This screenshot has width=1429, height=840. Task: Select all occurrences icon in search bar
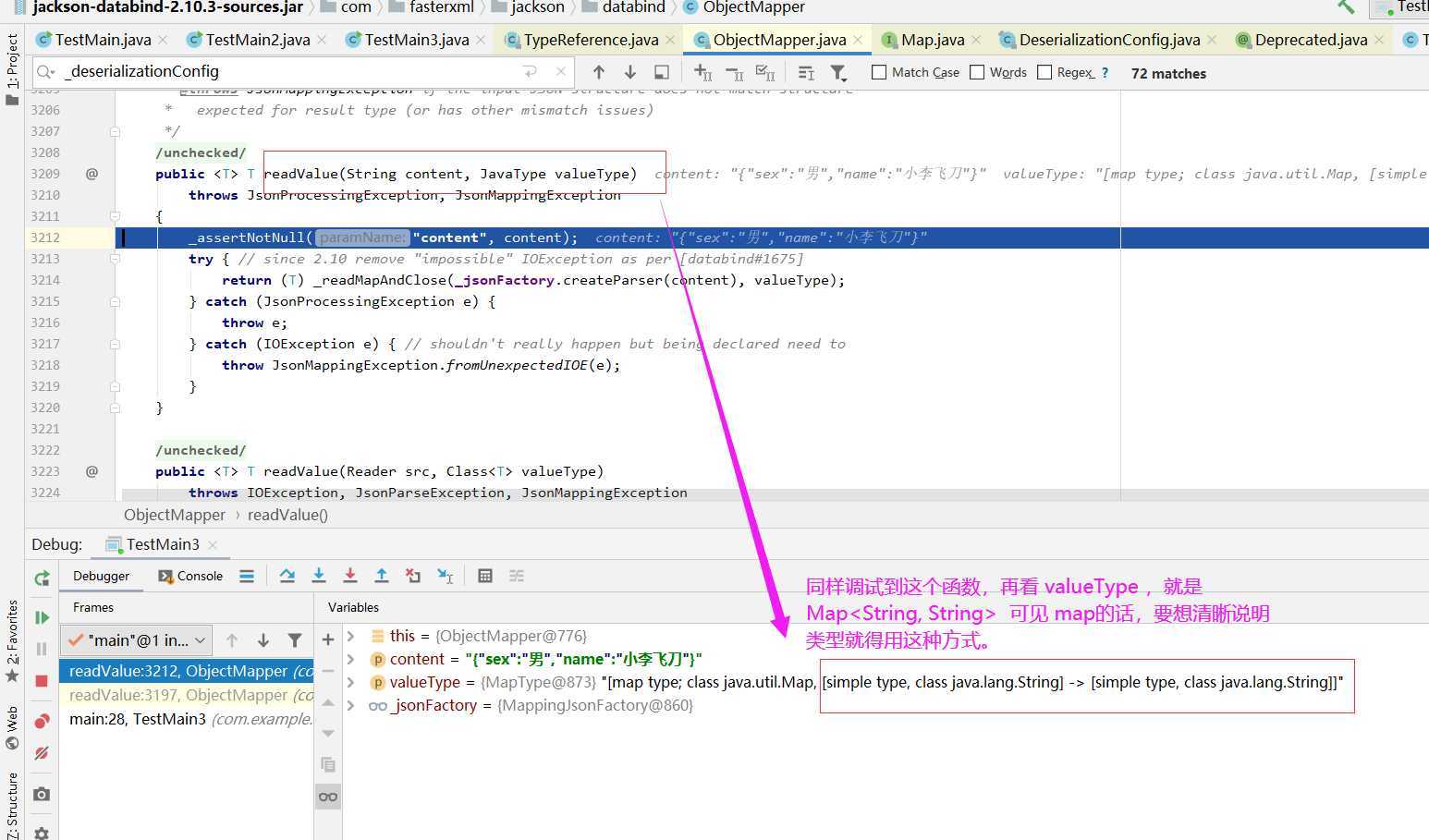tap(765, 72)
